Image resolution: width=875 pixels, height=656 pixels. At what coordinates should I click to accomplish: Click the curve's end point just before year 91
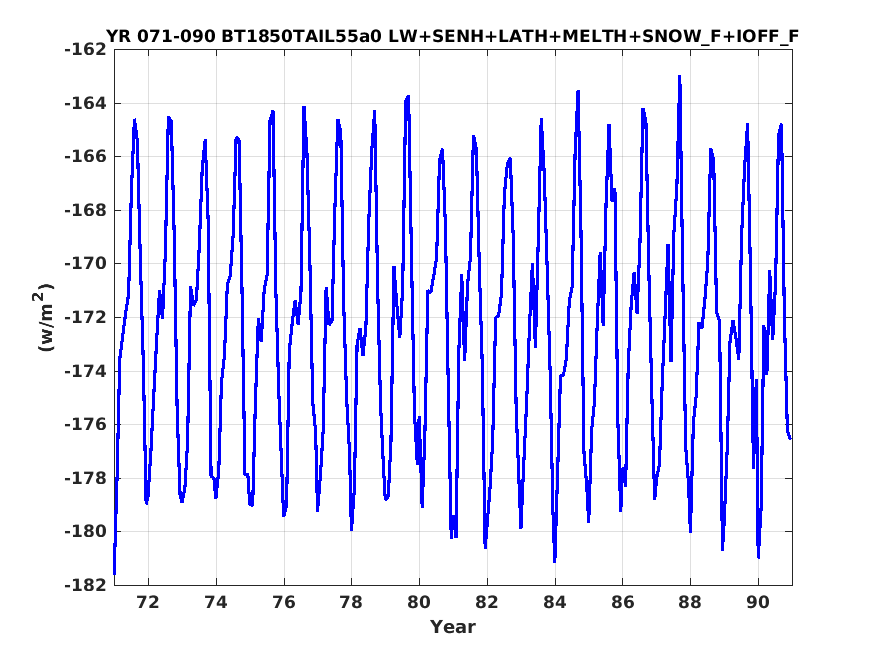790,438
